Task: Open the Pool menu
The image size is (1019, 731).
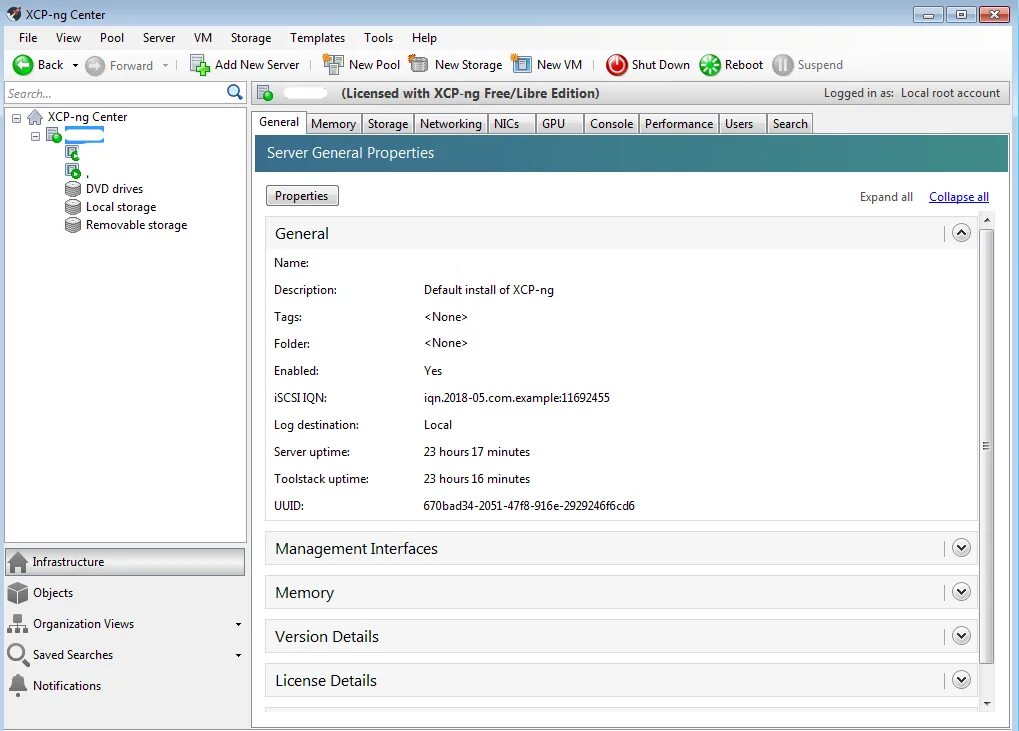Action: pyautogui.click(x=112, y=38)
